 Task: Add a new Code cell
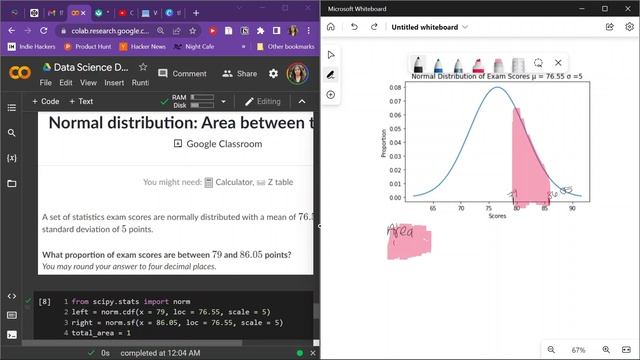pos(46,101)
